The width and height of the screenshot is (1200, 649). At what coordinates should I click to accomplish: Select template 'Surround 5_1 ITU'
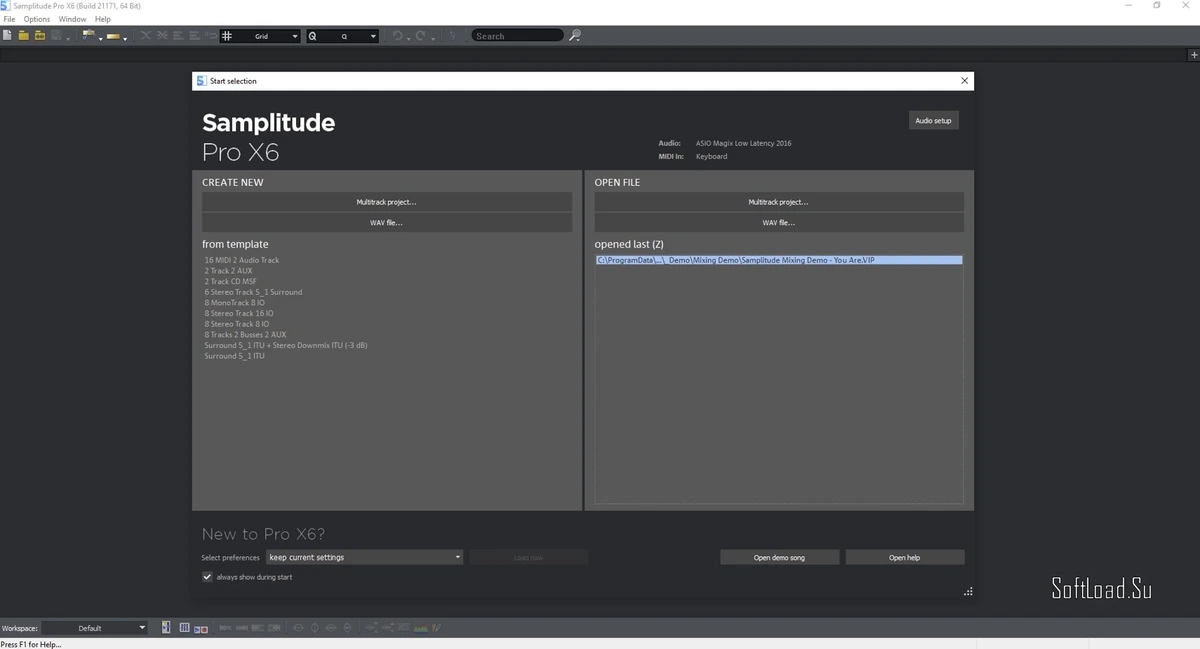coord(233,356)
